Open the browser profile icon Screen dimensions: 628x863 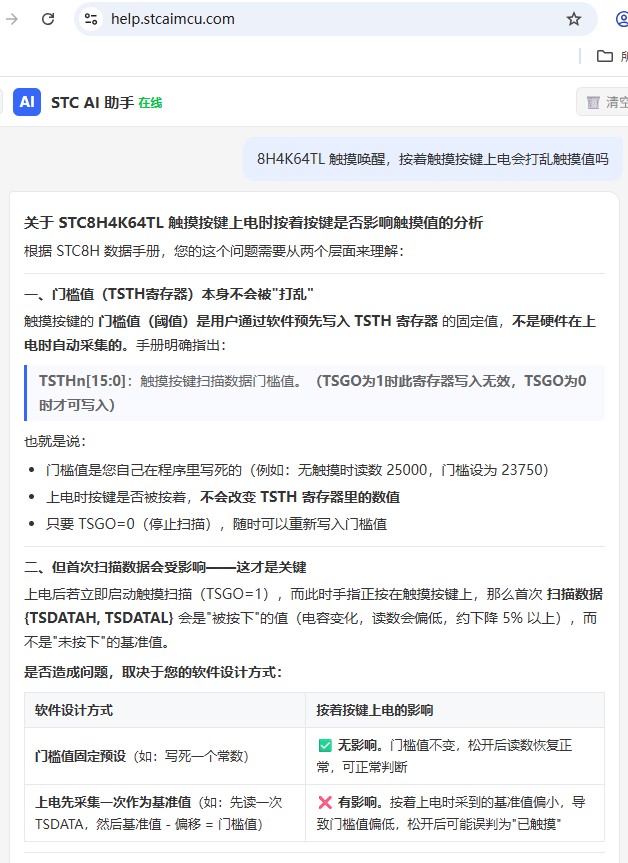[622, 19]
